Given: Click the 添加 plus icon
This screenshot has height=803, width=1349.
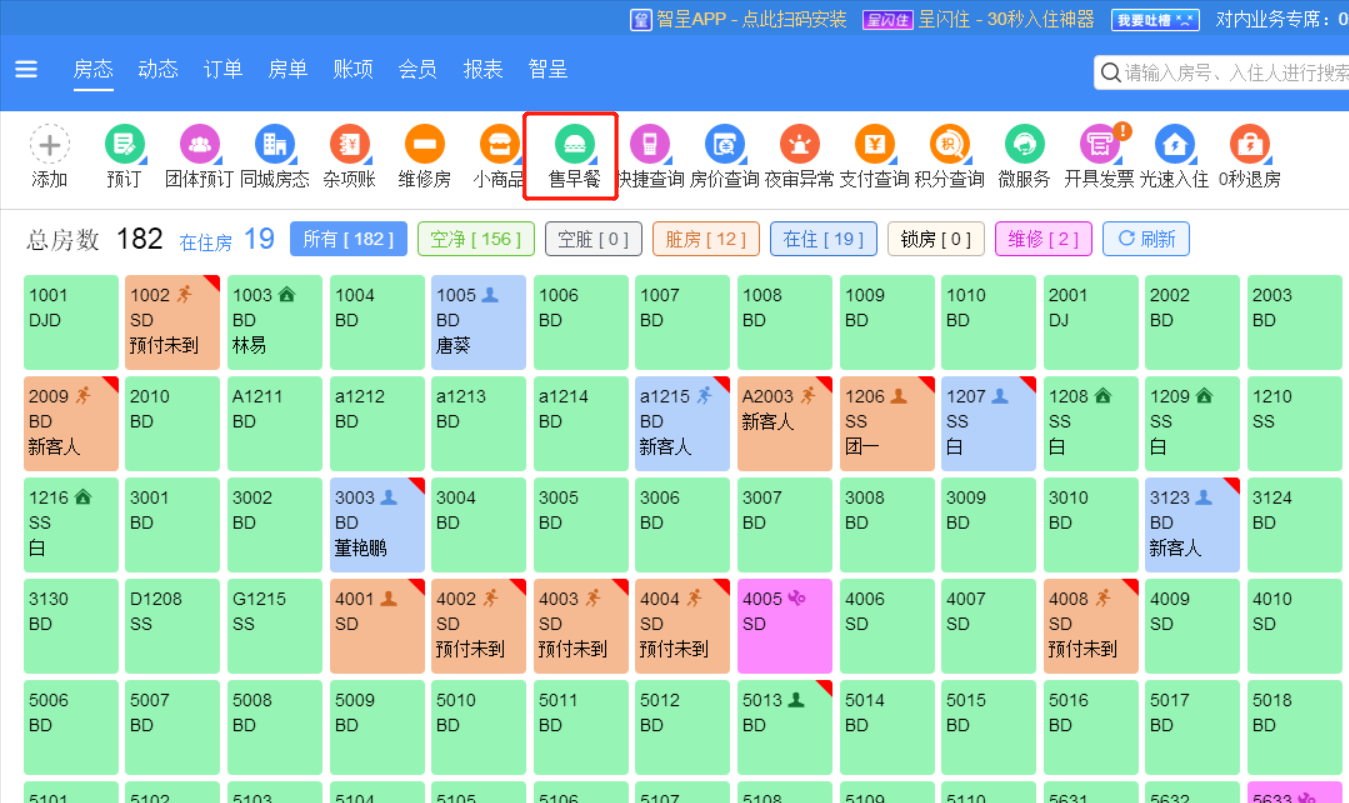Looking at the screenshot, I should pyautogui.click(x=49, y=145).
